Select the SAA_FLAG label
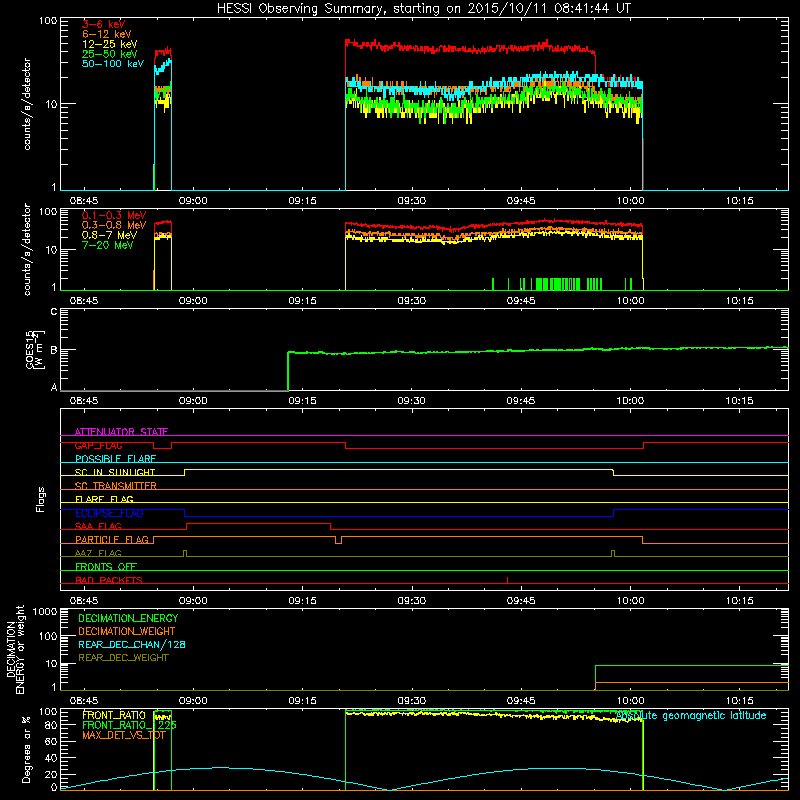The image size is (800, 800). click(x=98, y=526)
